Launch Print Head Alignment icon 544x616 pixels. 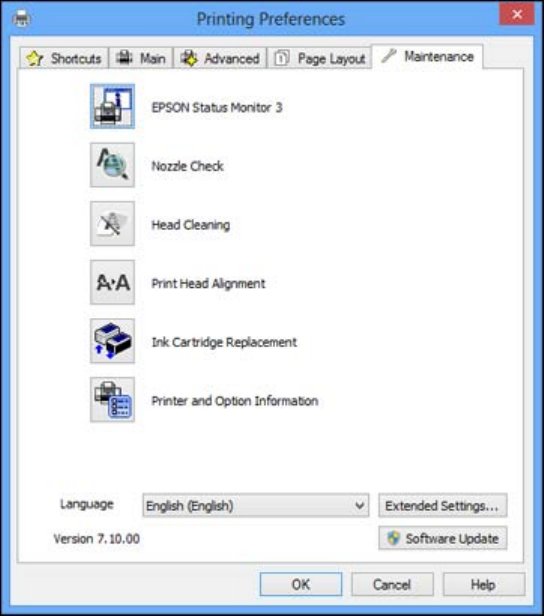tap(112, 282)
